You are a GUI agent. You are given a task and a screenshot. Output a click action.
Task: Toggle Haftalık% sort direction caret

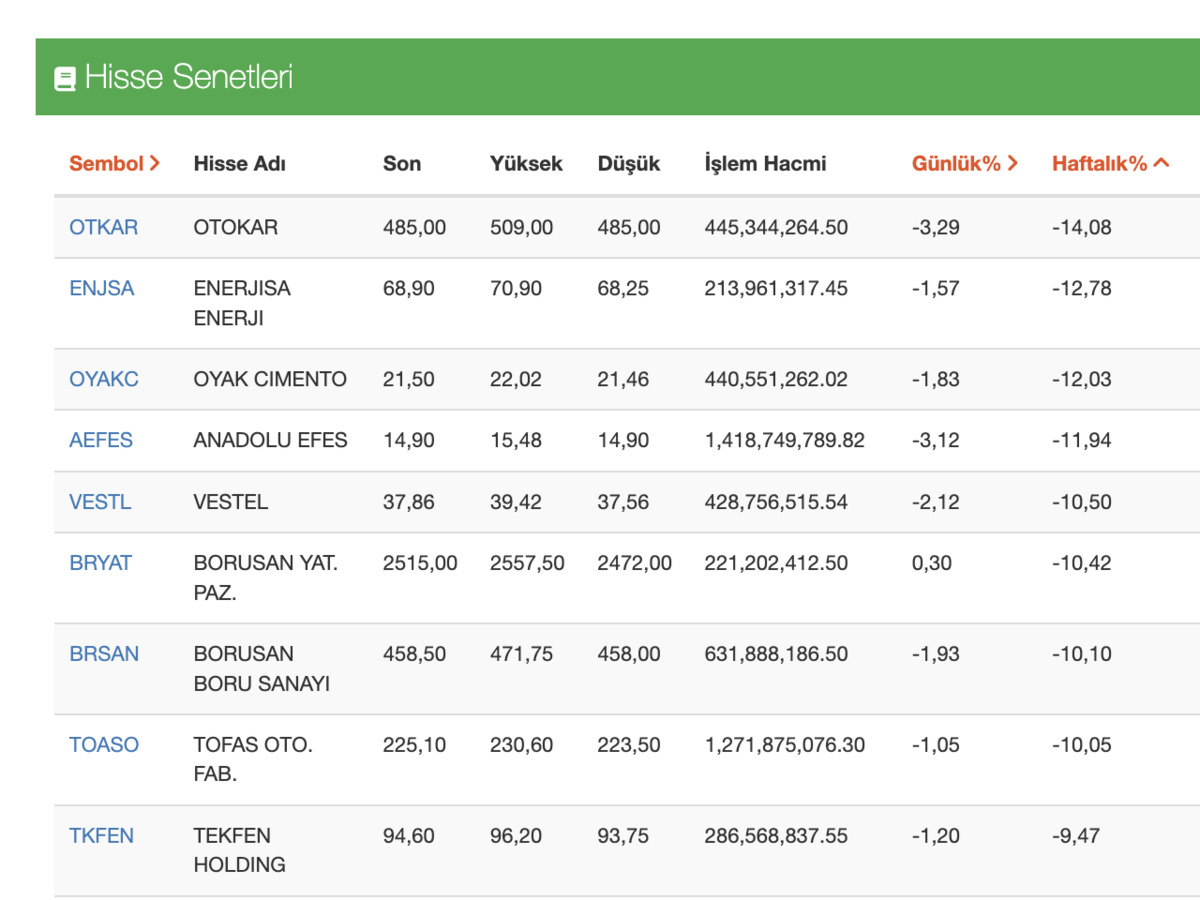pos(1161,163)
